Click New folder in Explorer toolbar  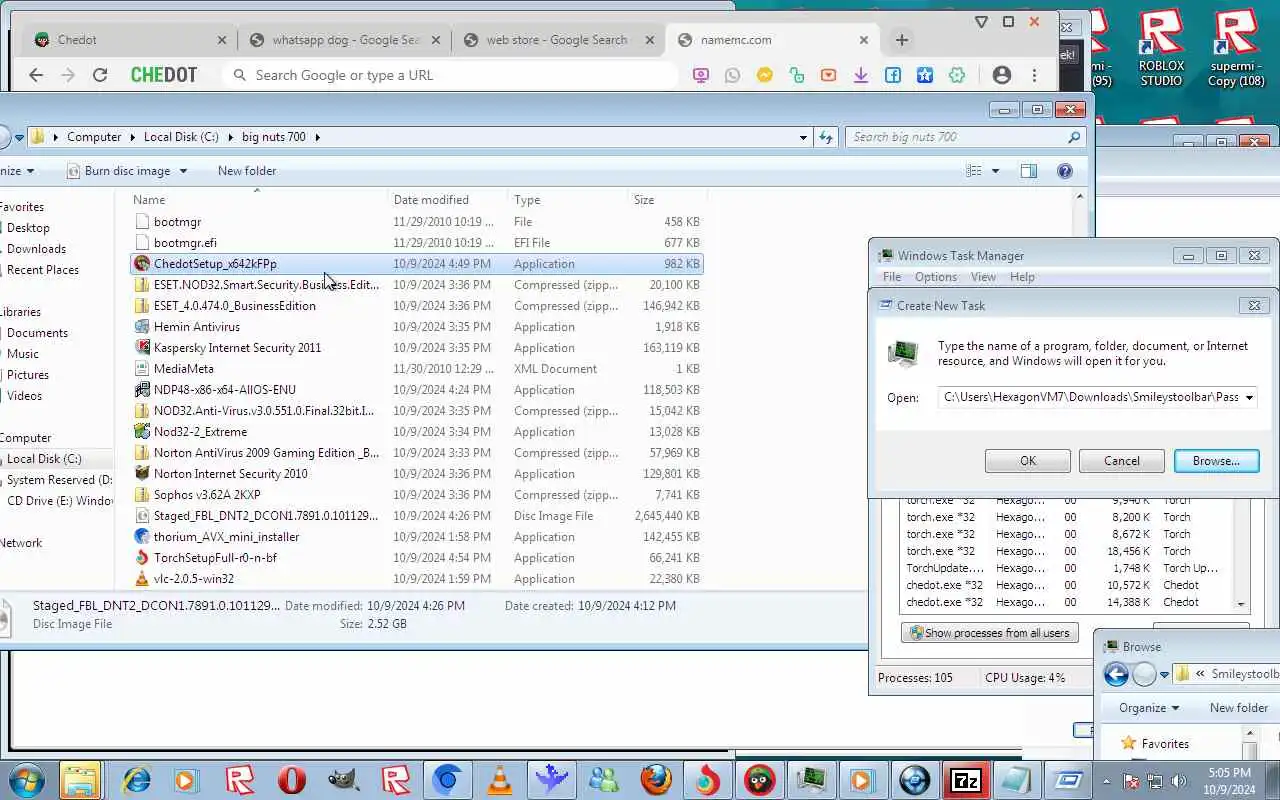click(247, 171)
